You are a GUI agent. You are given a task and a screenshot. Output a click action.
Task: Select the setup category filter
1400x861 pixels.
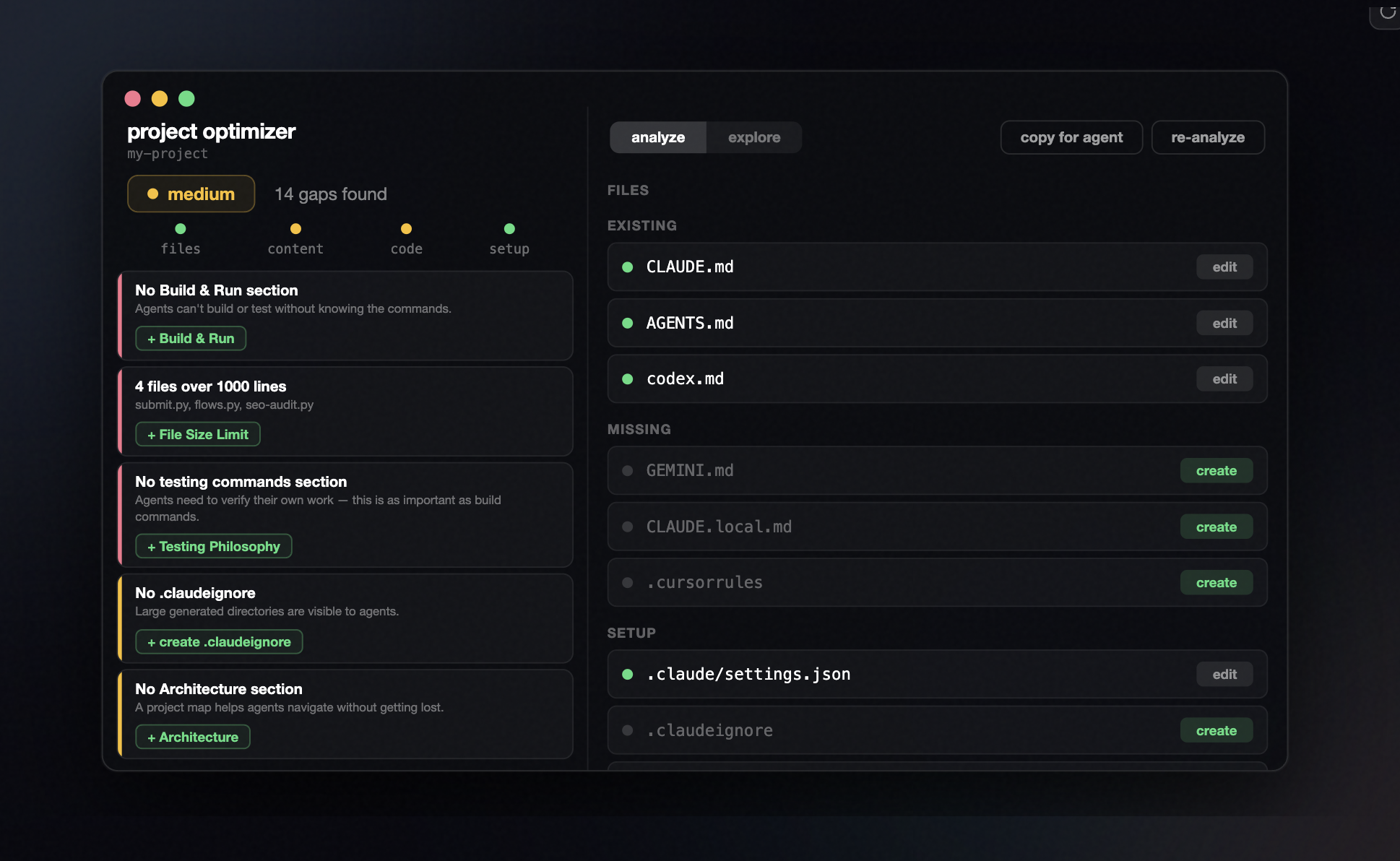point(509,240)
